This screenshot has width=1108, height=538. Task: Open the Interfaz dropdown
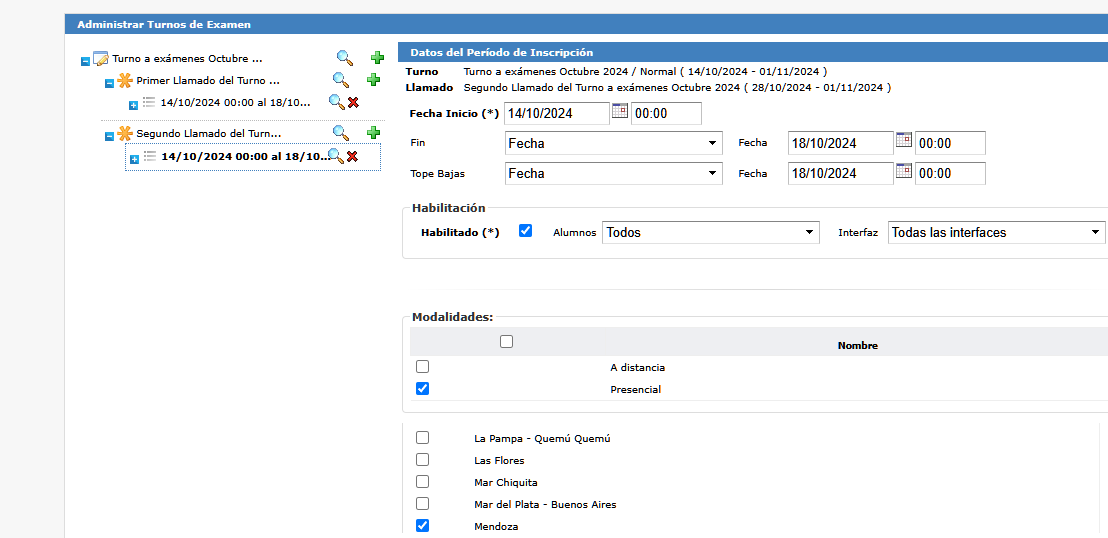pos(996,233)
